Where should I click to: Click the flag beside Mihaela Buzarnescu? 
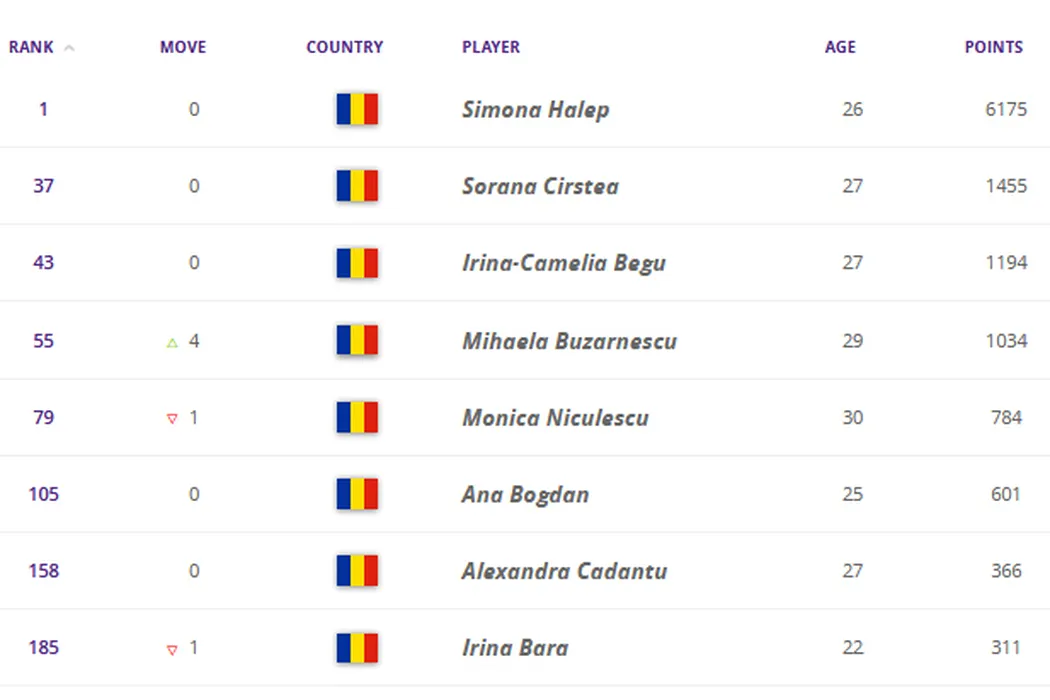click(357, 340)
